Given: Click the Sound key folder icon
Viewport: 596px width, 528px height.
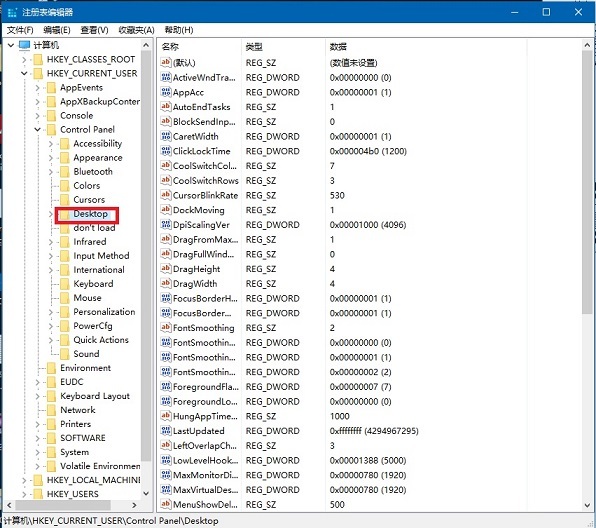Looking at the screenshot, I should pos(65,354).
